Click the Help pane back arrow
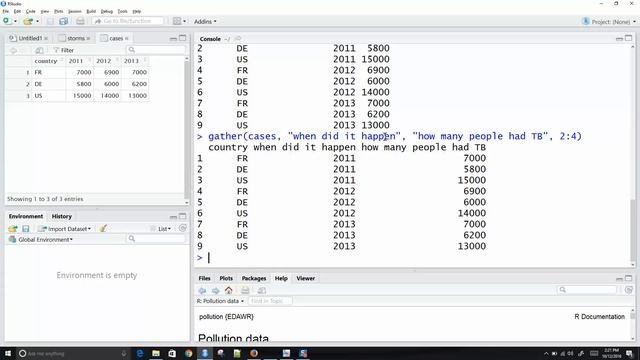 202,290
